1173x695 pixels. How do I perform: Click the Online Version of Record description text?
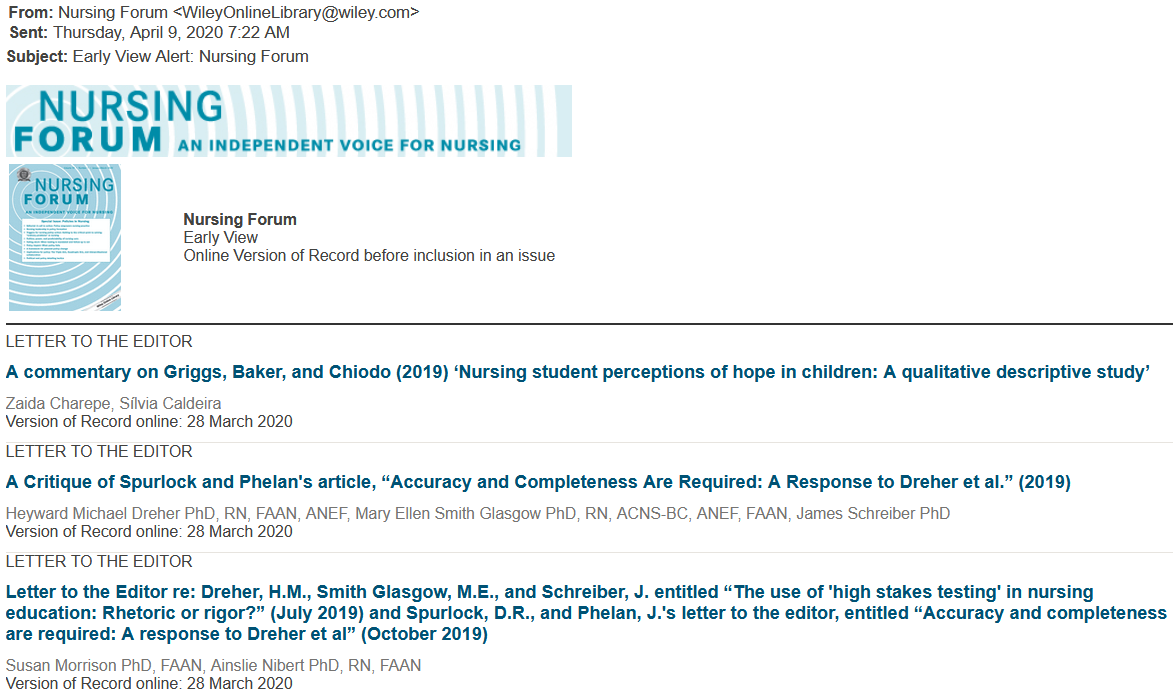369,255
